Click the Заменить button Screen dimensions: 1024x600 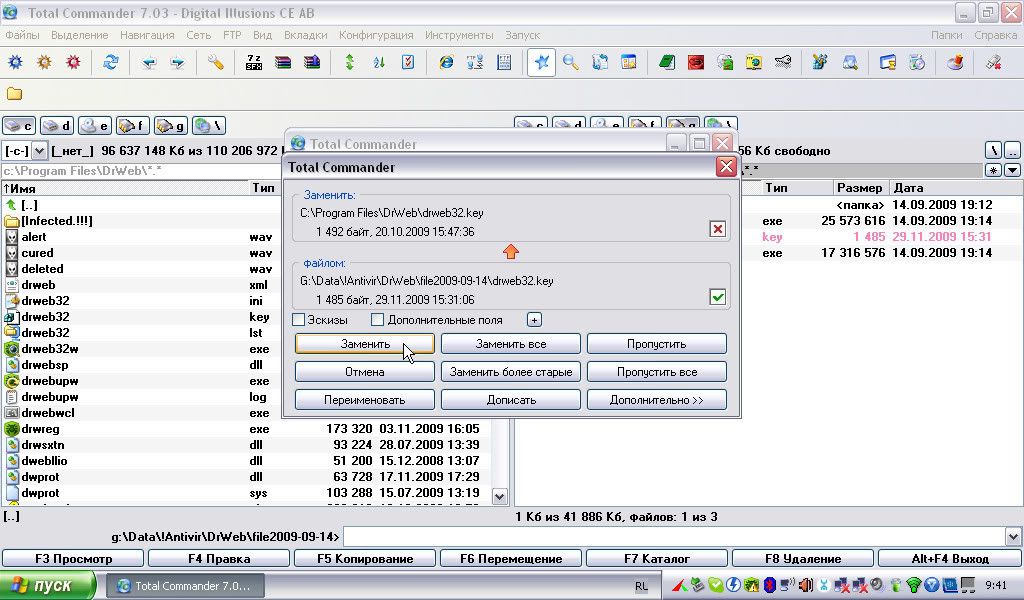pyautogui.click(x=364, y=343)
